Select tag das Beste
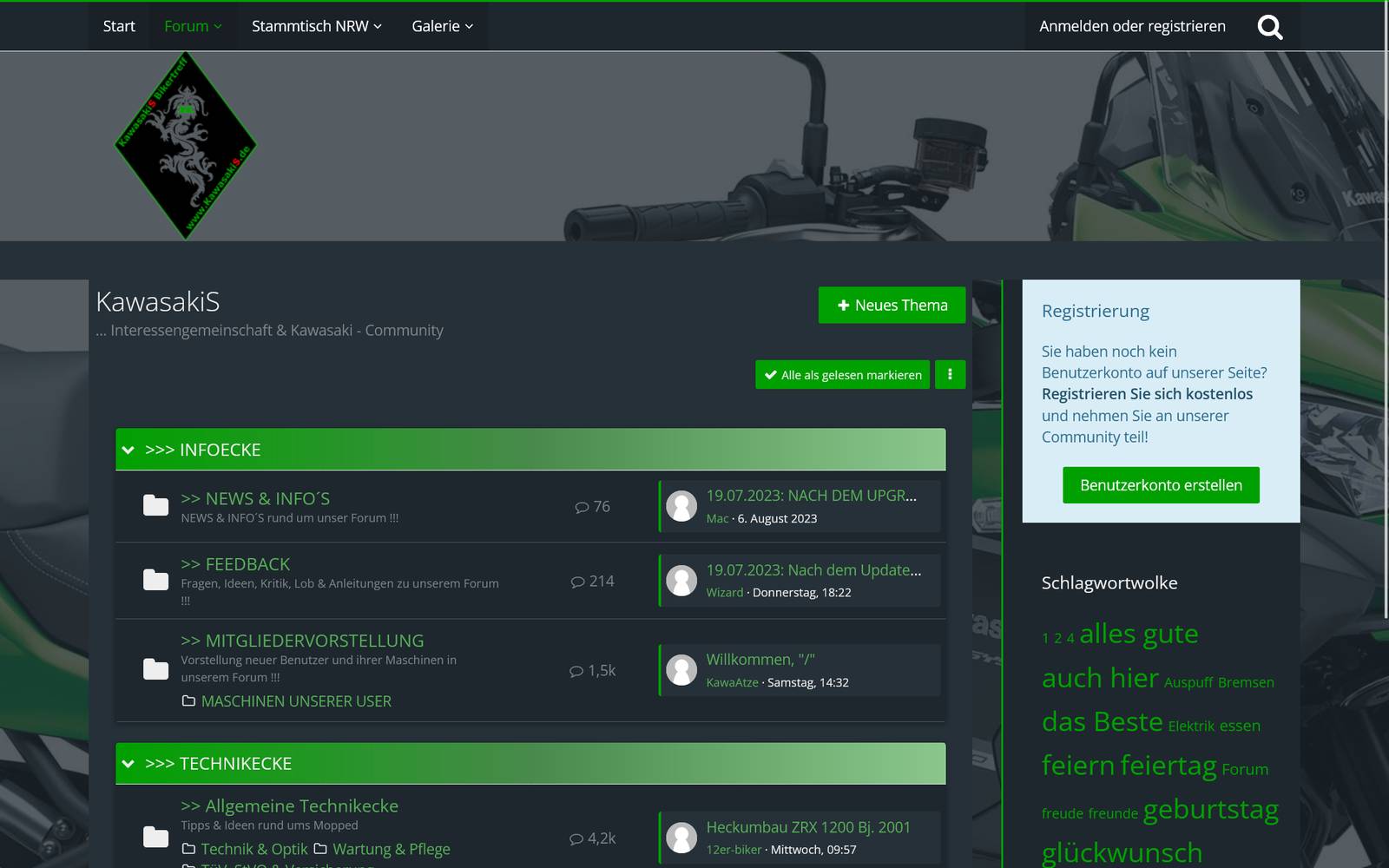Viewport: 1389px width, 868px height. [x=1103, y=721]
